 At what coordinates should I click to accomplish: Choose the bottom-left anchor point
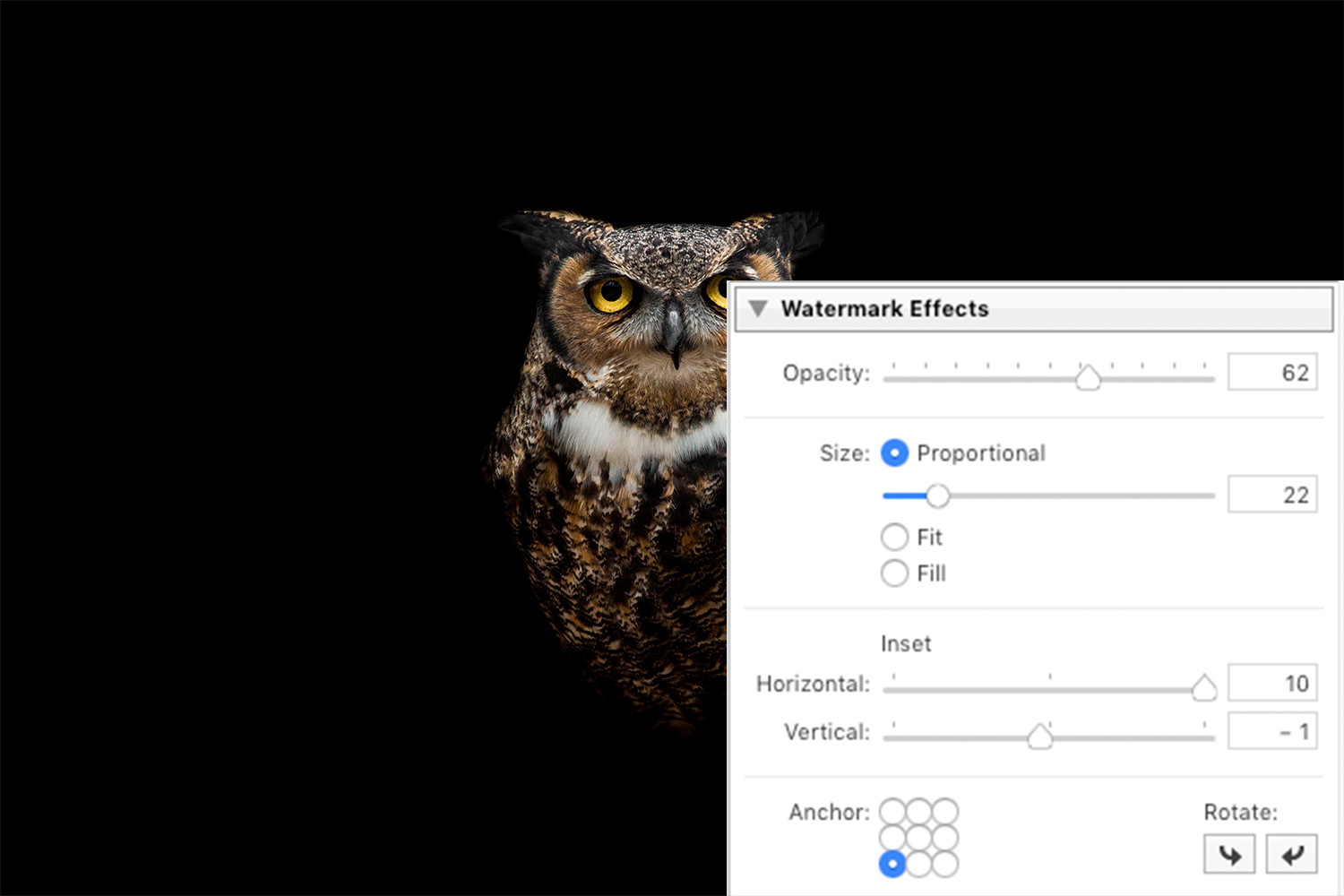pos(892,865)
